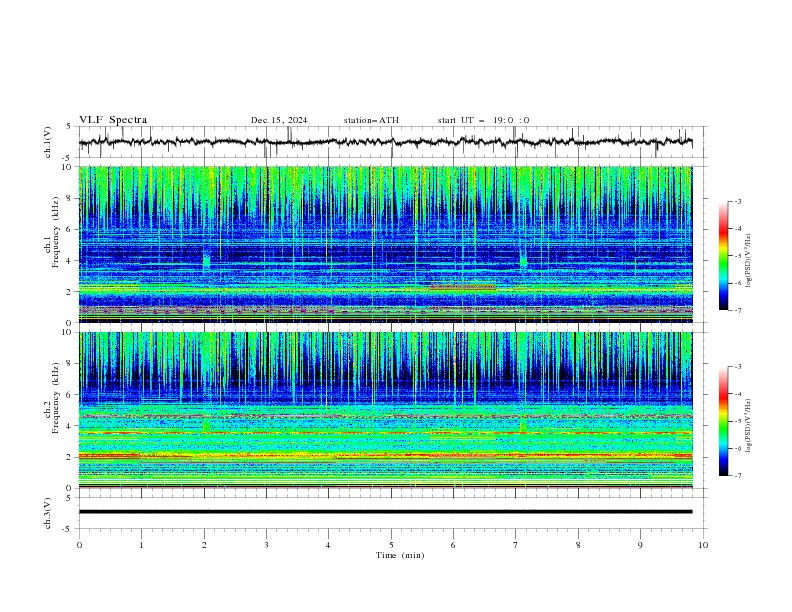Click time axis tick label "5"
The image size is (792, 612).
[391, 545]
